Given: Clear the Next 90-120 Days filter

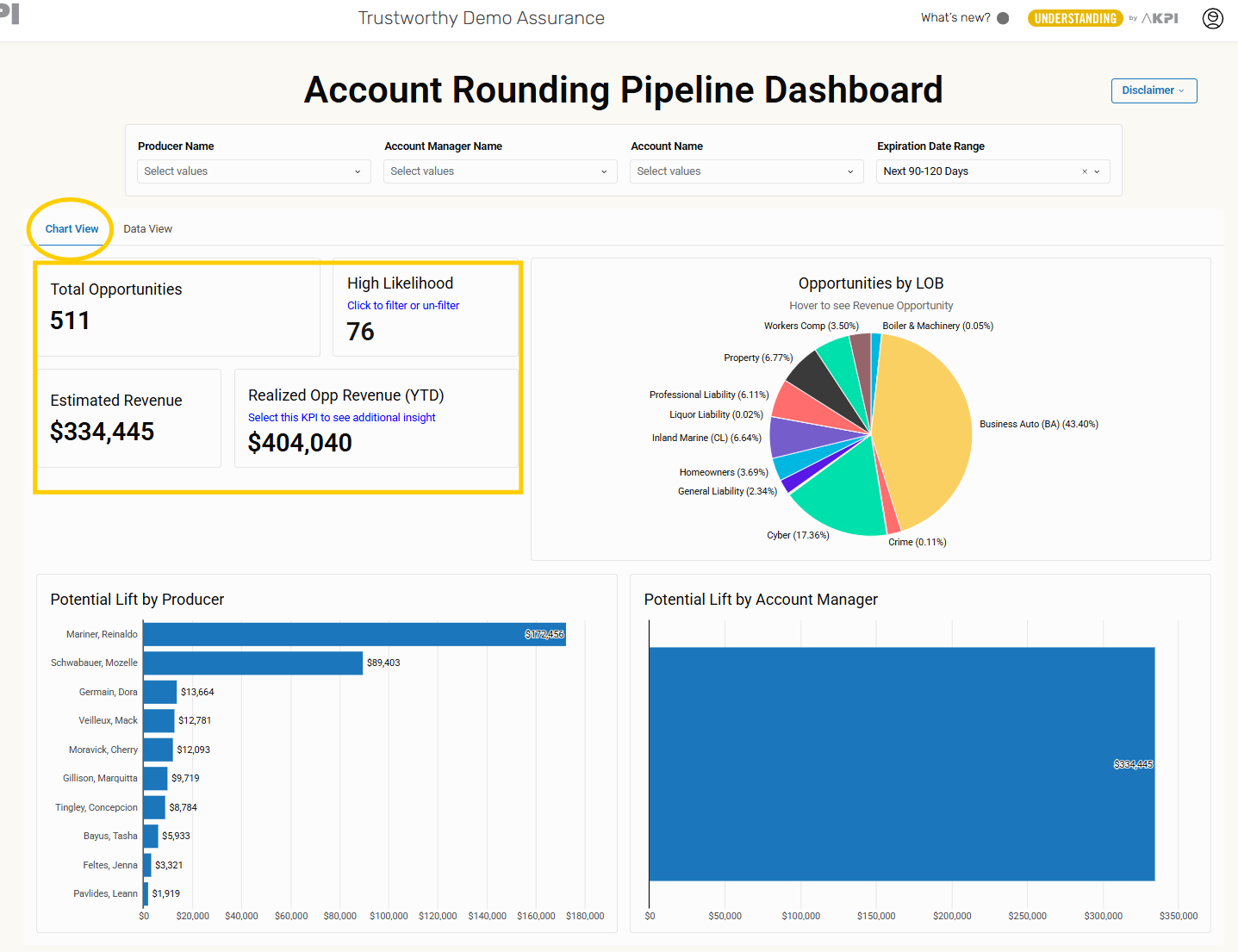Looking at the screenshot, I should click(x=1085, y=171).
